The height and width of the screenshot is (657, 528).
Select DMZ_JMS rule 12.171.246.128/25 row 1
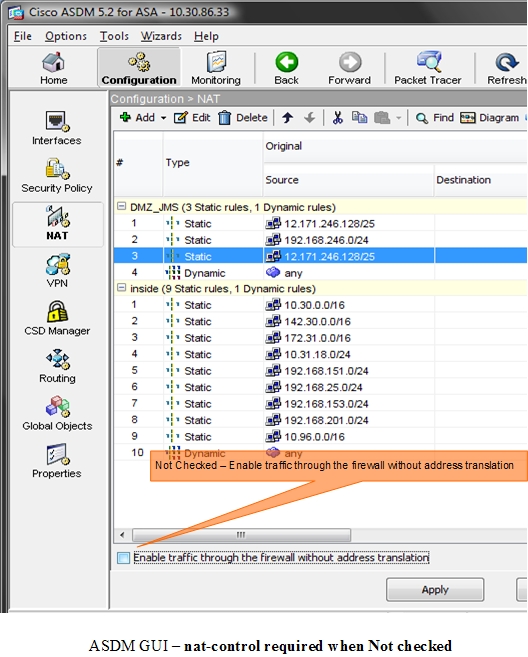321,223
